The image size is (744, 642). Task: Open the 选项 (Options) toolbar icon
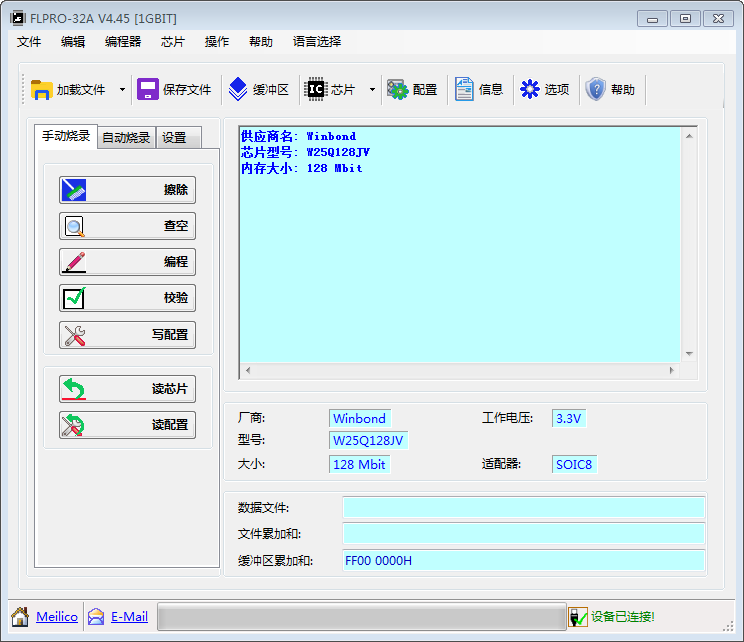[x=530, y=89]
